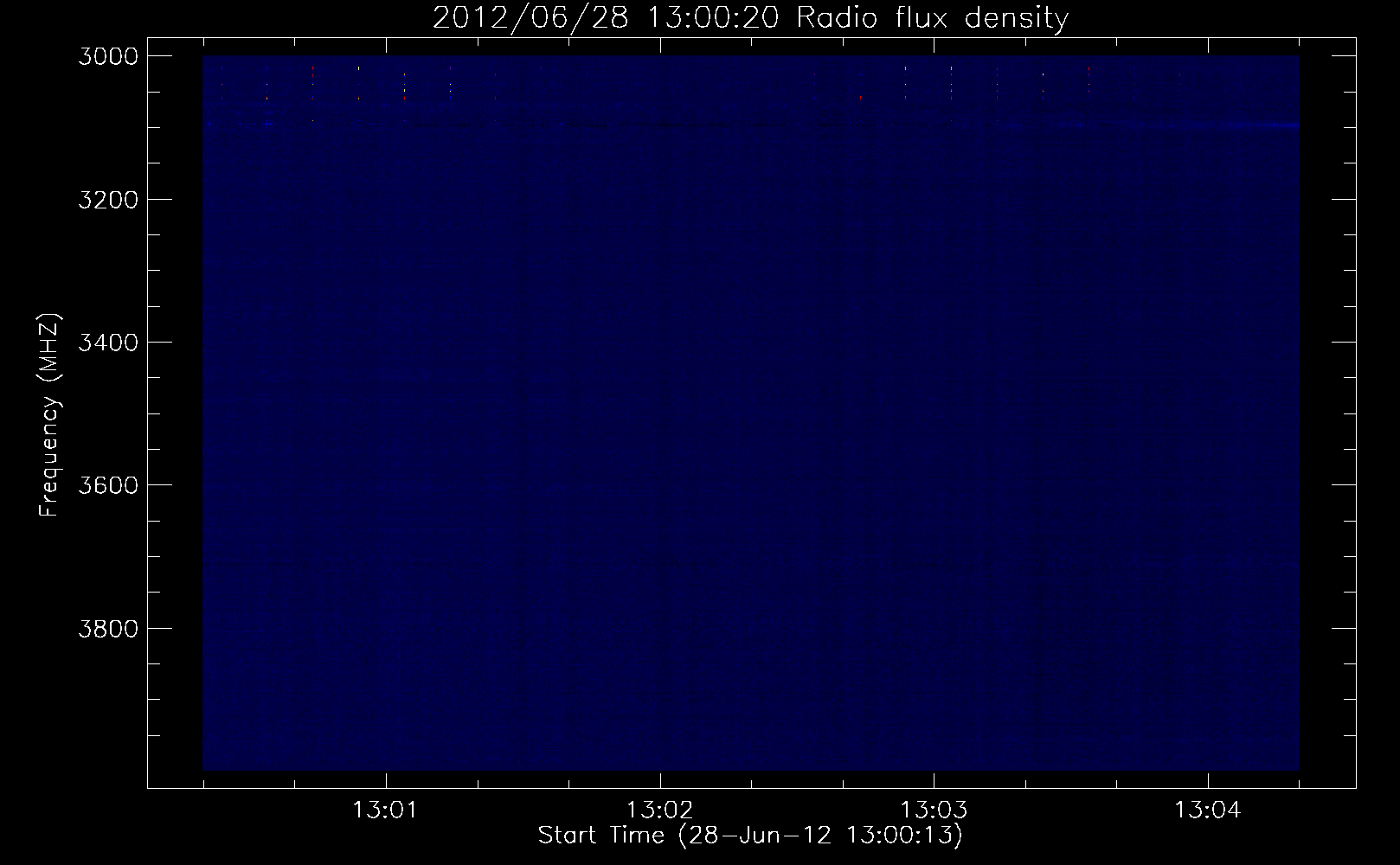
Task: Click the 'Start Time (28-Jun-12 13:00:13)' label
Action: point(750,836)
